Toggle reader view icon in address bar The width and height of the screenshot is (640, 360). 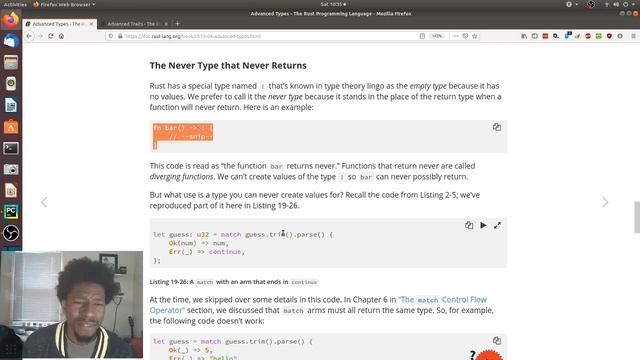[422, 36]
